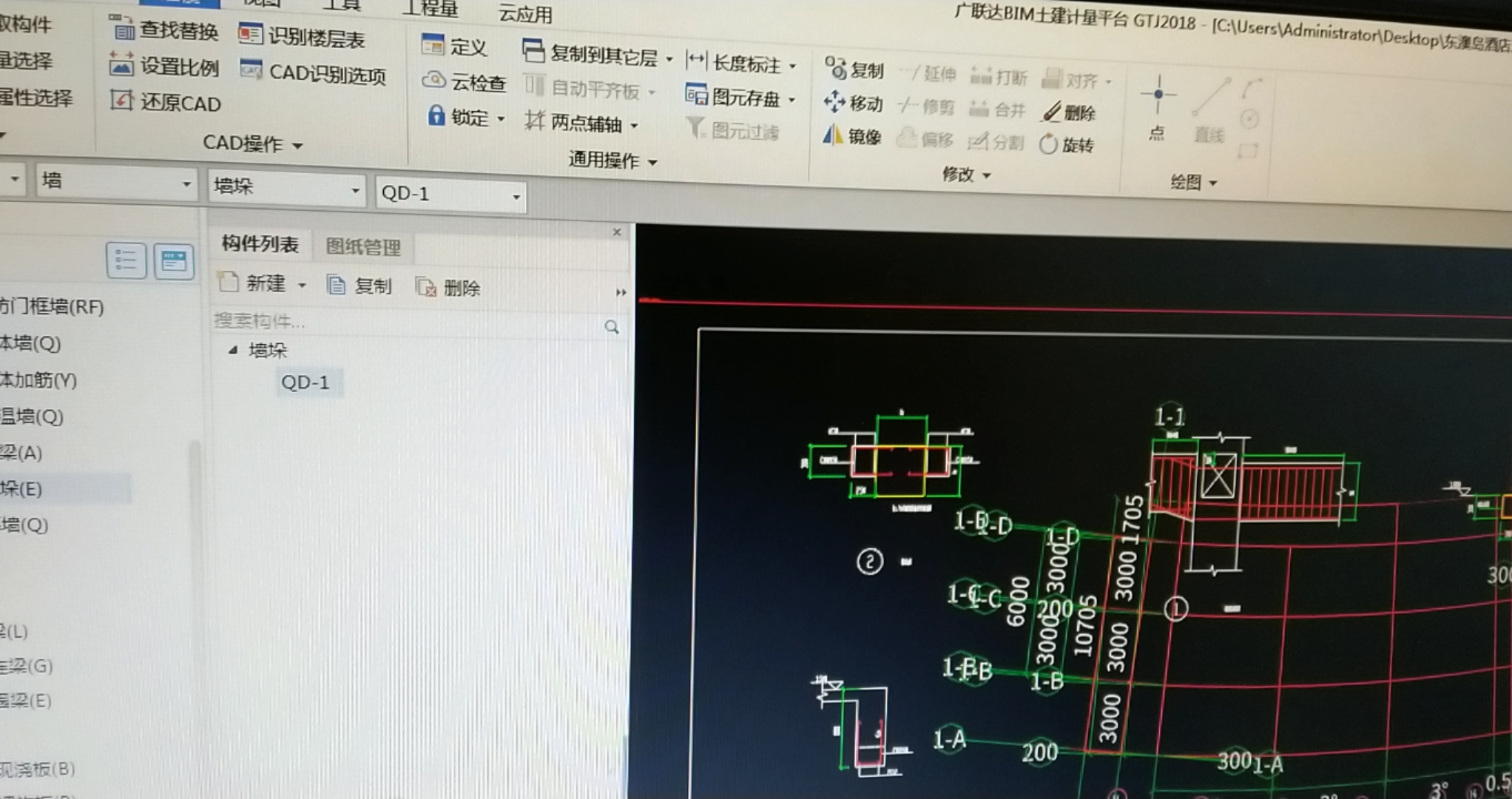Select 墙垛(E) in navigation list
Screen dimensions: 1512x799
coord(22,488)
